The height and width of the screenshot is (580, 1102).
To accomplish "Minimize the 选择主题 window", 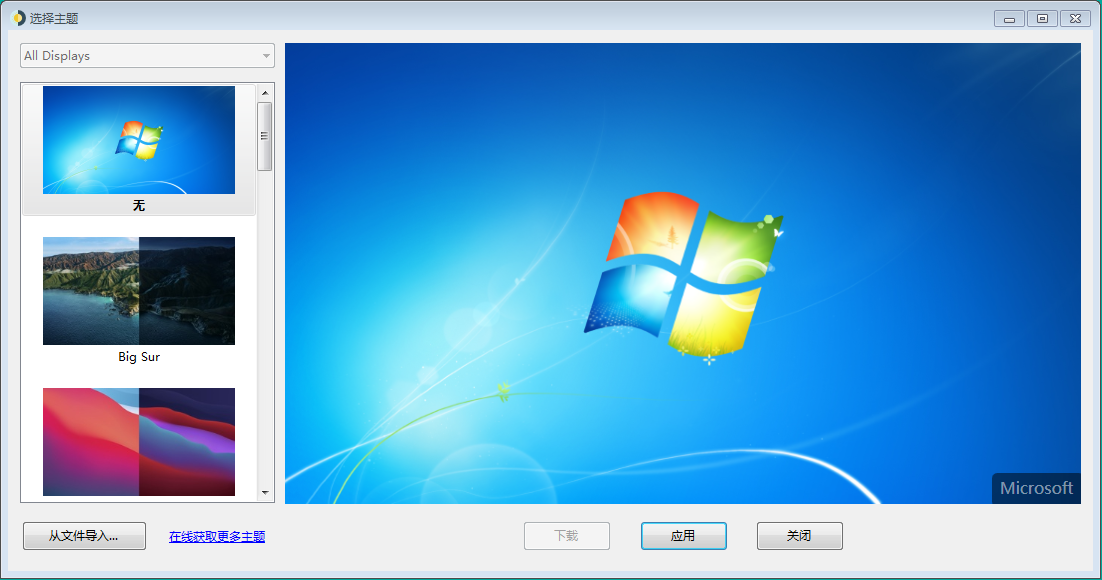I will tap(1010, 18).
